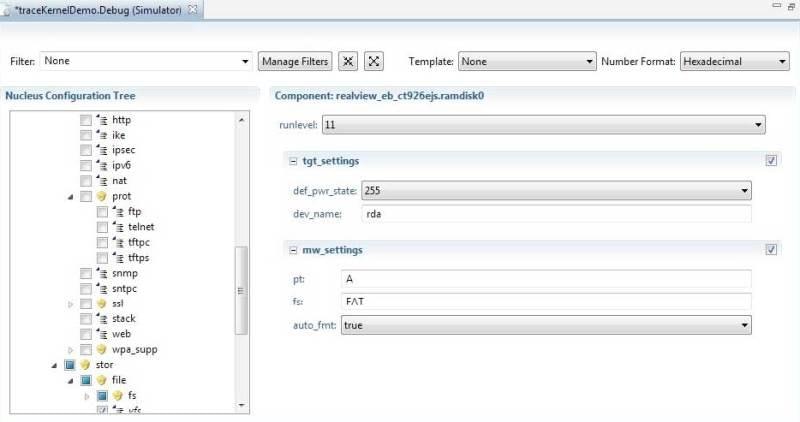Collapse the tgt_settings section header
Viewport: 800px width, 422px height.
pos(294,160)
